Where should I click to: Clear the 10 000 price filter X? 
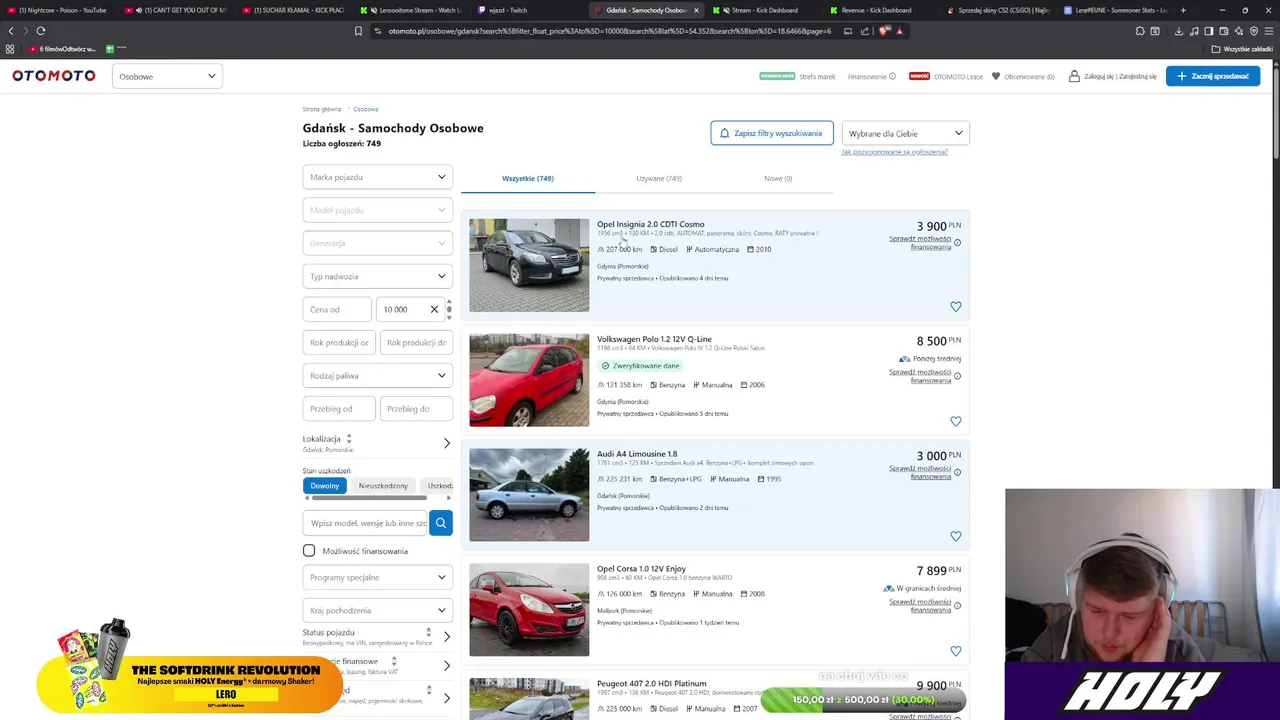[x=434, y=310]
